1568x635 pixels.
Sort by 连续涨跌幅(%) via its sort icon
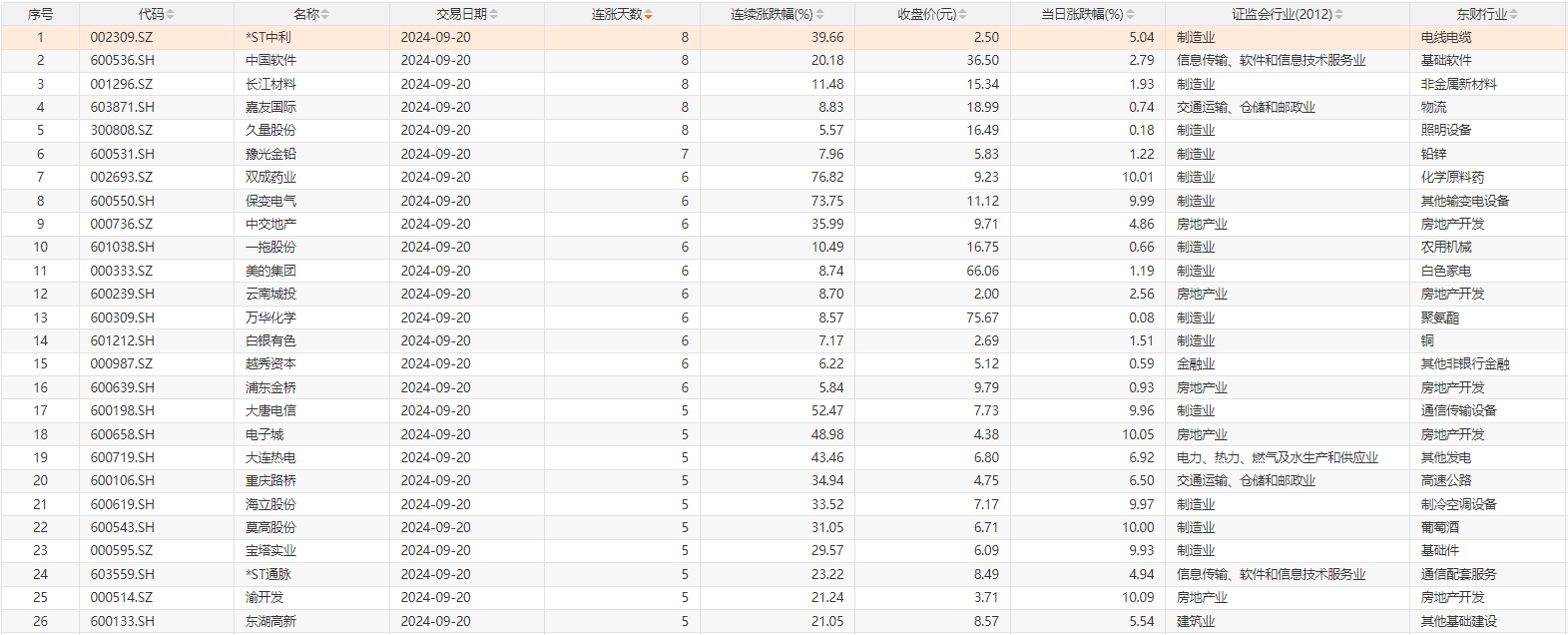(x=820, y=14)
